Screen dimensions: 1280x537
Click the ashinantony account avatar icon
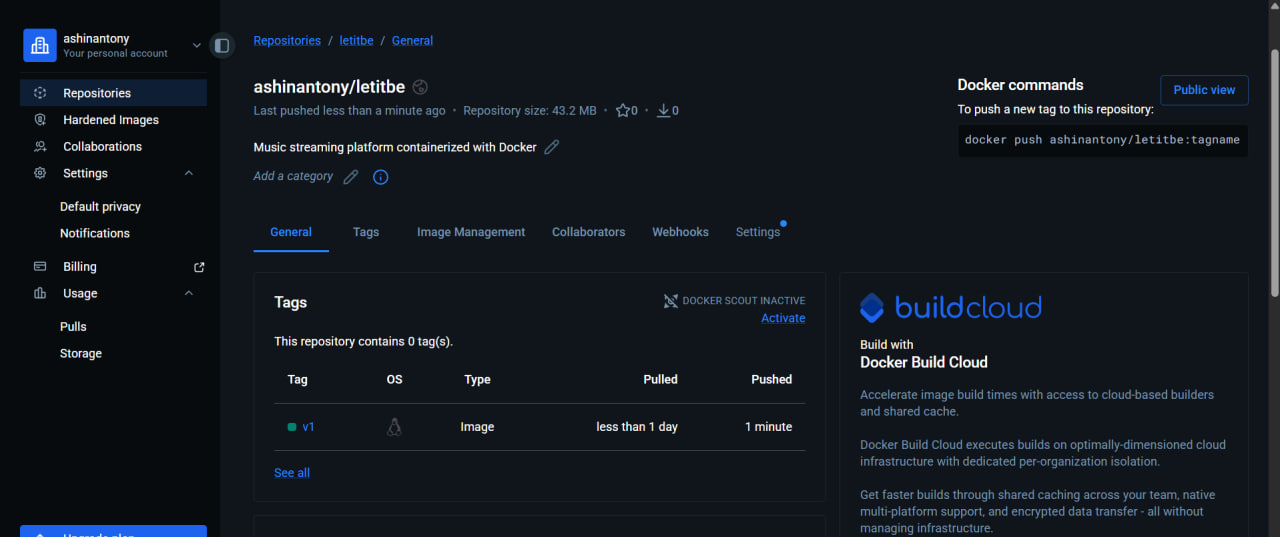40,45
